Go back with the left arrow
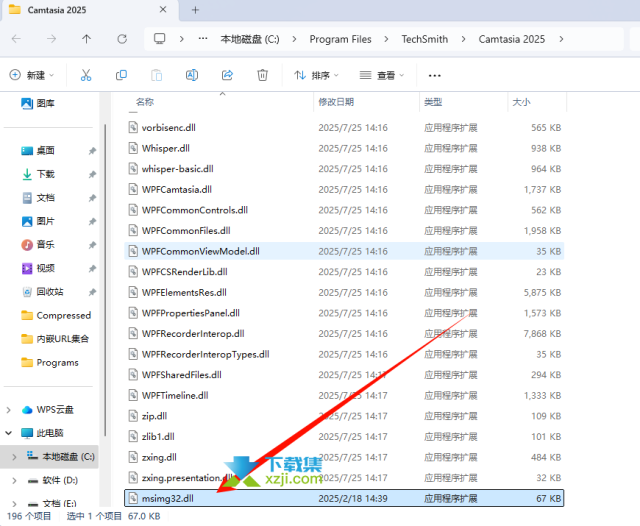 tap(16, 39)
